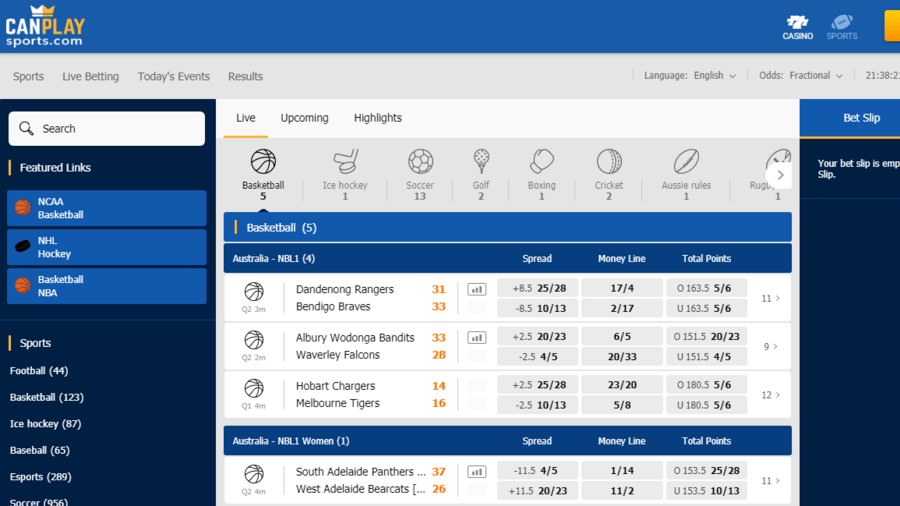Click the Search input field
This screenshot has width=900, height=506.
coord(107,129)
